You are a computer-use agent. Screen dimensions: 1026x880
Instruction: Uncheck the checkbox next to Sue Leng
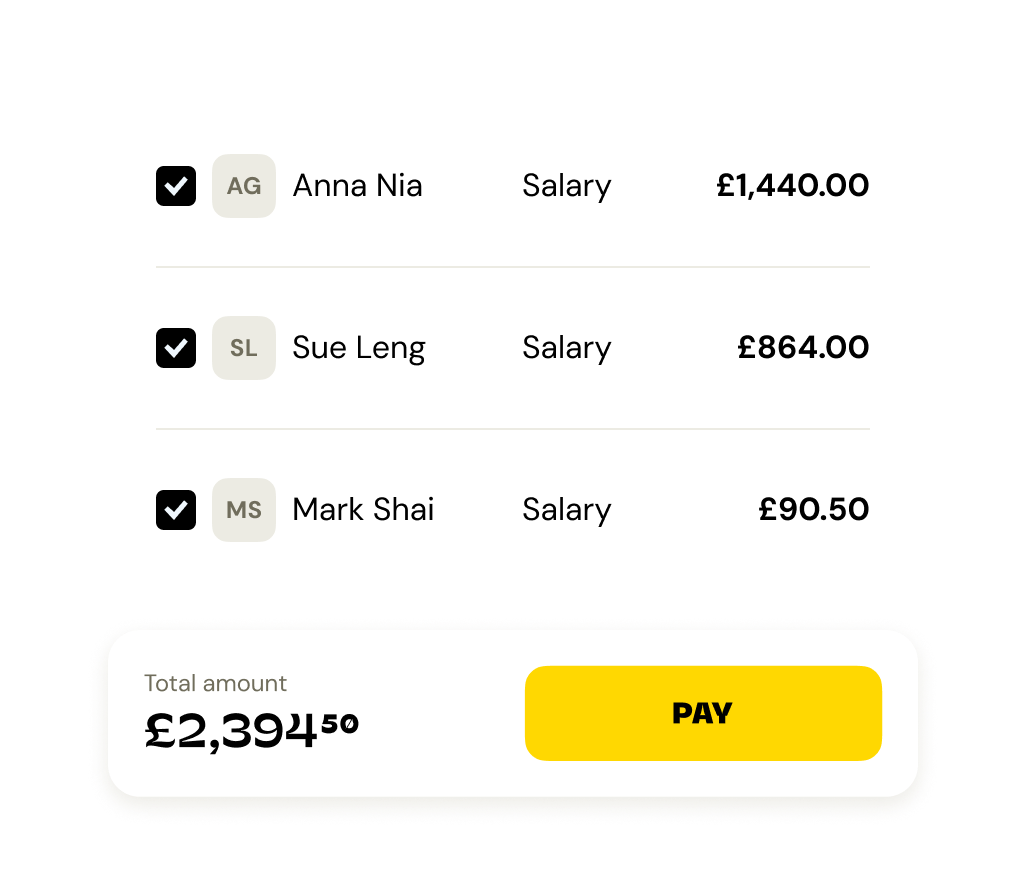coord(176,348)
